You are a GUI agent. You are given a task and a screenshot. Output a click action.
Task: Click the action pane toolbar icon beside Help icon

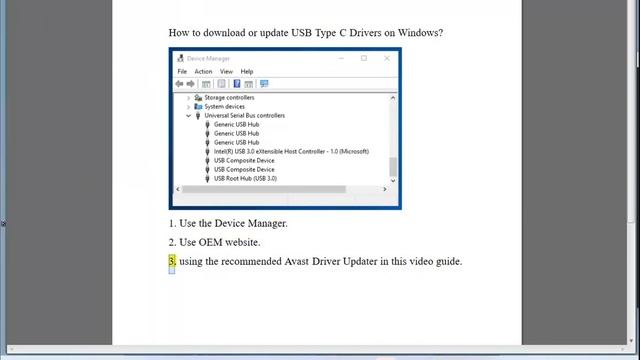point(249,84)
